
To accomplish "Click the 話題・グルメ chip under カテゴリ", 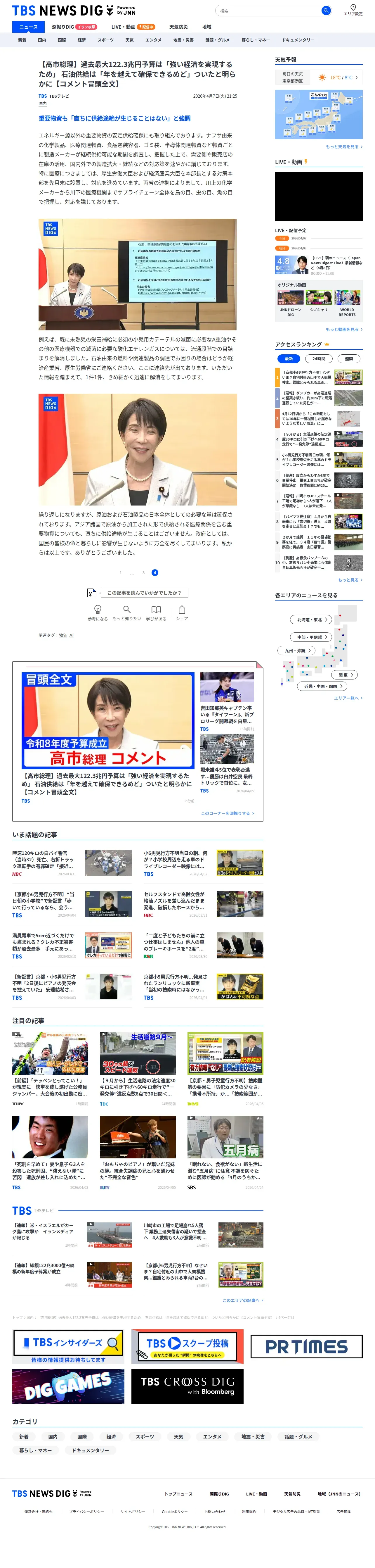I will 298,1436.
